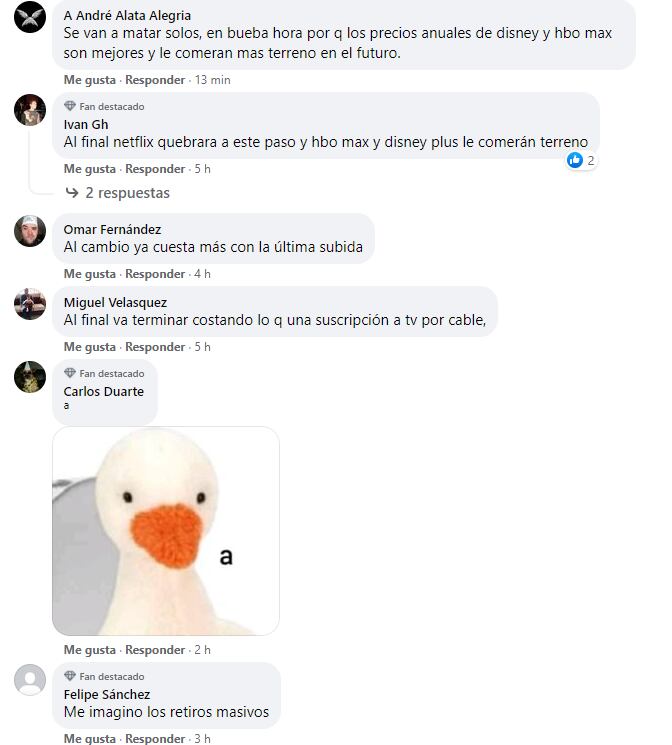The height and width of the screenshot is (745, 672).
Task: Toggle Me gusta on Miguel Velasquez's comment
Action: point(90,347)
